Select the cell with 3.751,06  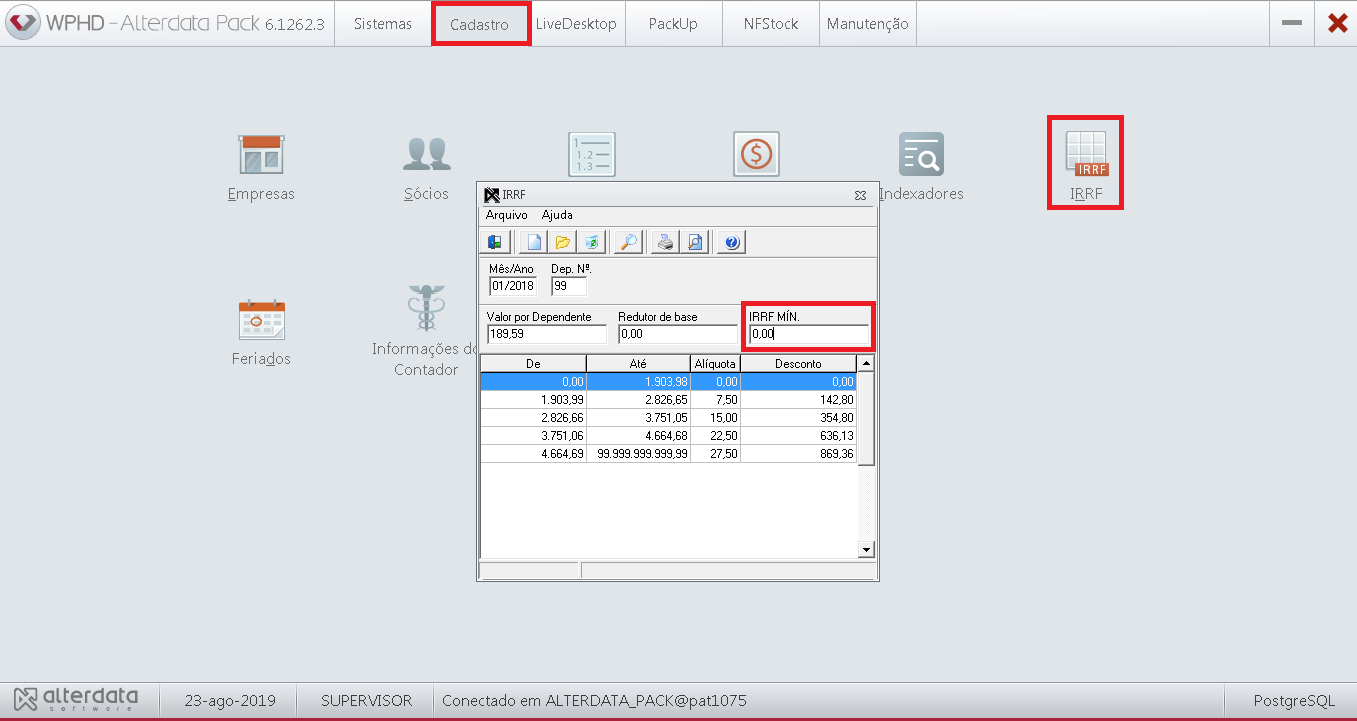click(533, 435)
